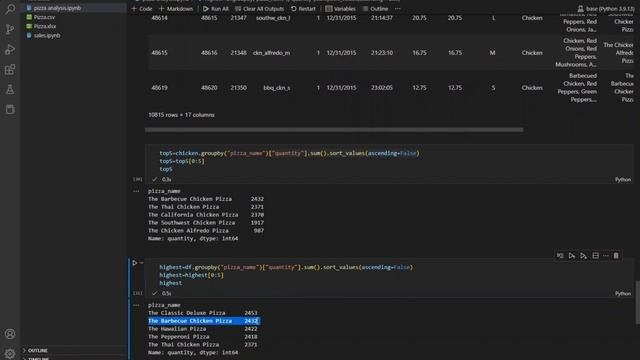Click index '48615' row label in dataframe

(x=159, y=53)
